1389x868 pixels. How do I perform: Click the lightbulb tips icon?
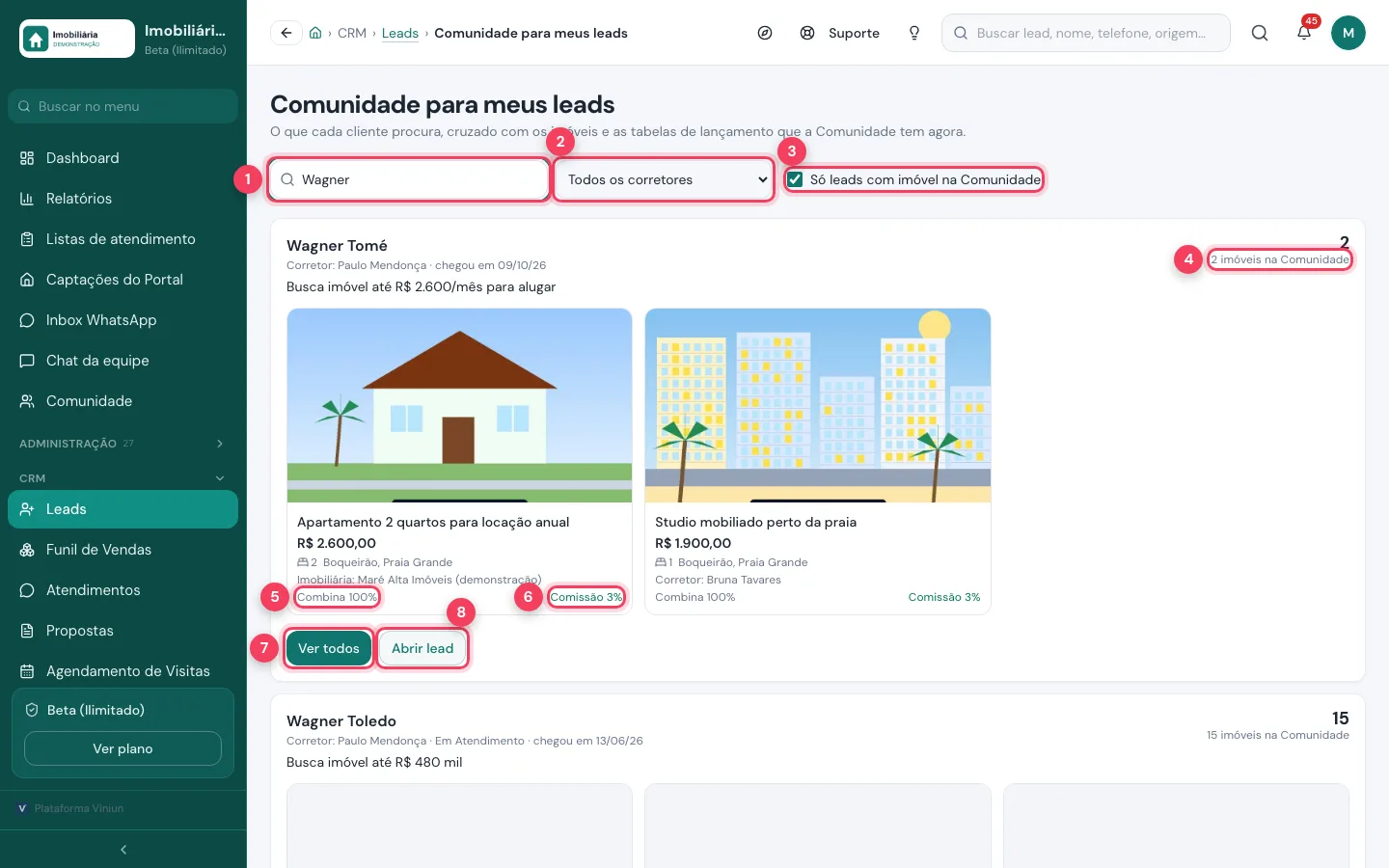click(914, 33)
